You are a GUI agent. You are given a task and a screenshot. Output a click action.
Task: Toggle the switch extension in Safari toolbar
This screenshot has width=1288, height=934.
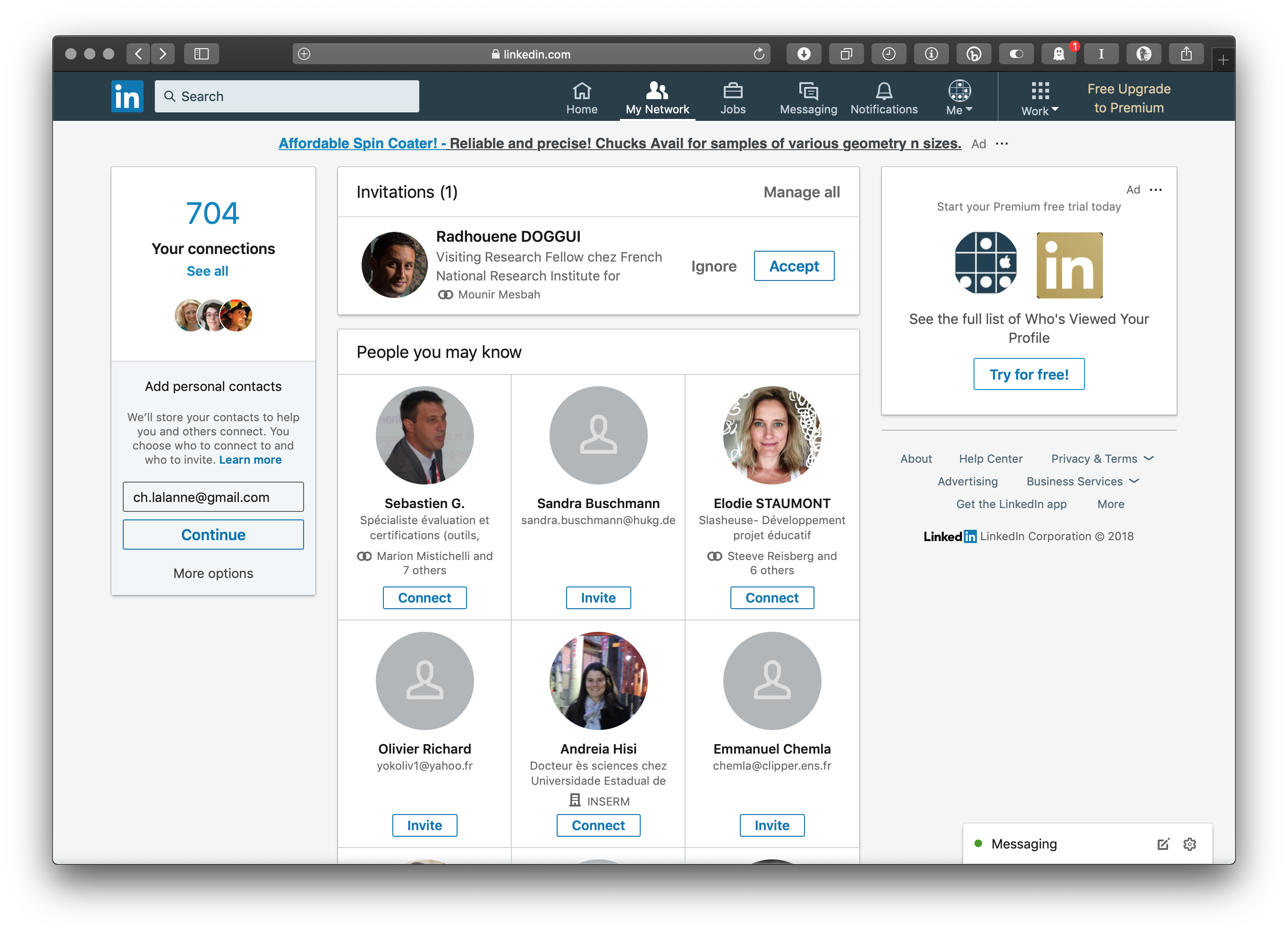tap(1016, 54)
